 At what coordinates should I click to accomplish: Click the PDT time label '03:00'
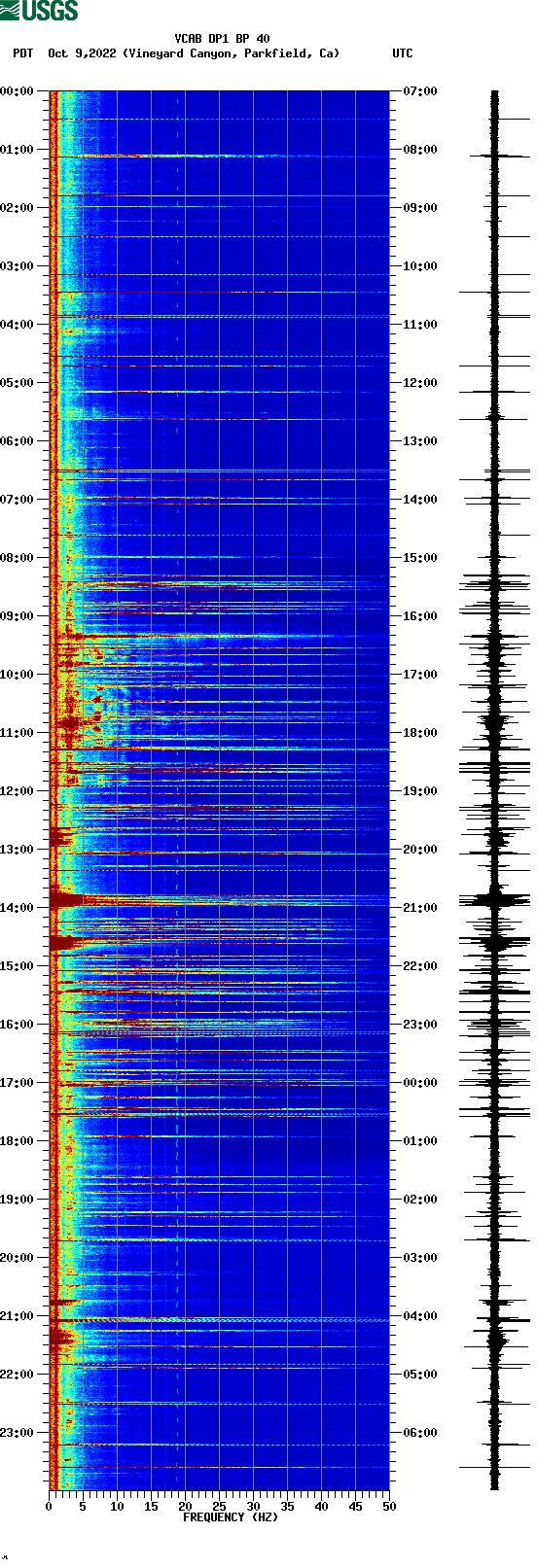tap(18, 266)
